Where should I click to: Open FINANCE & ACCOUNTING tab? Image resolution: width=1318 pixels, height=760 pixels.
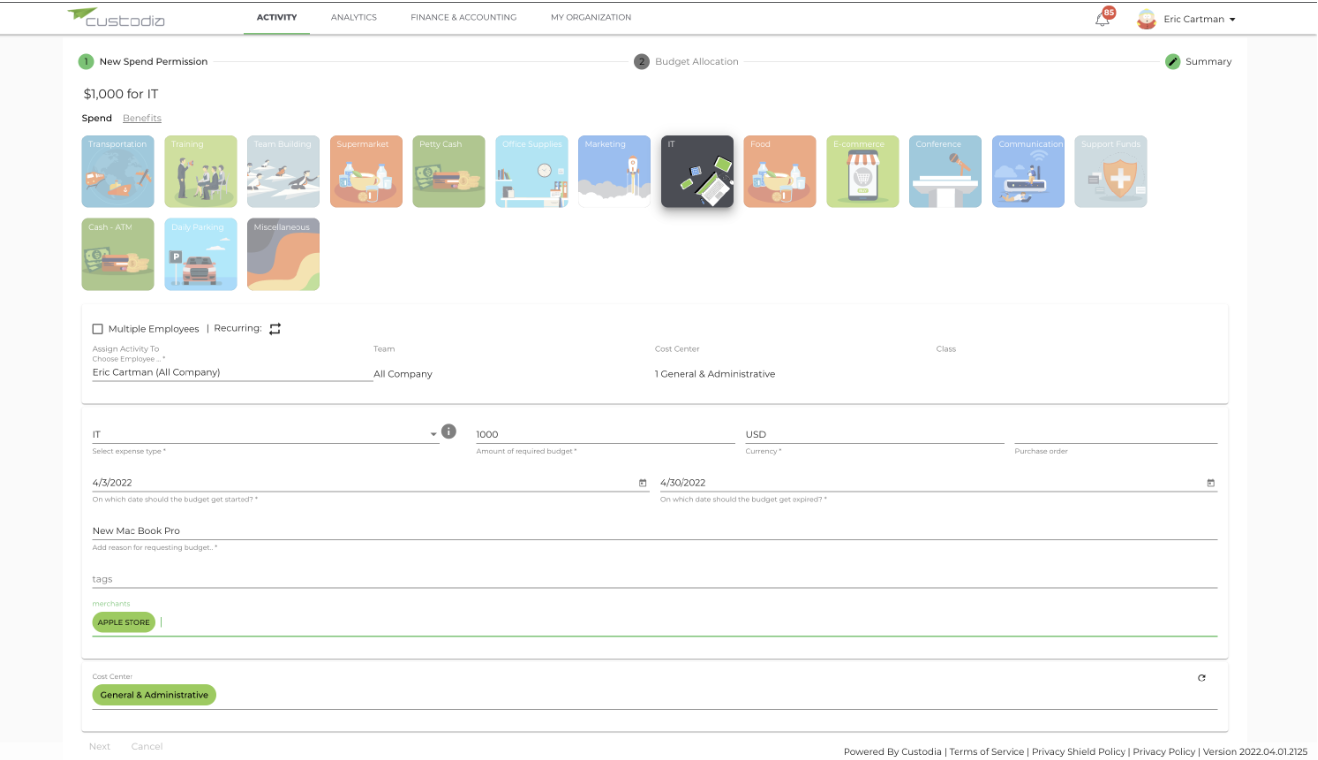[x=463, y=17]
